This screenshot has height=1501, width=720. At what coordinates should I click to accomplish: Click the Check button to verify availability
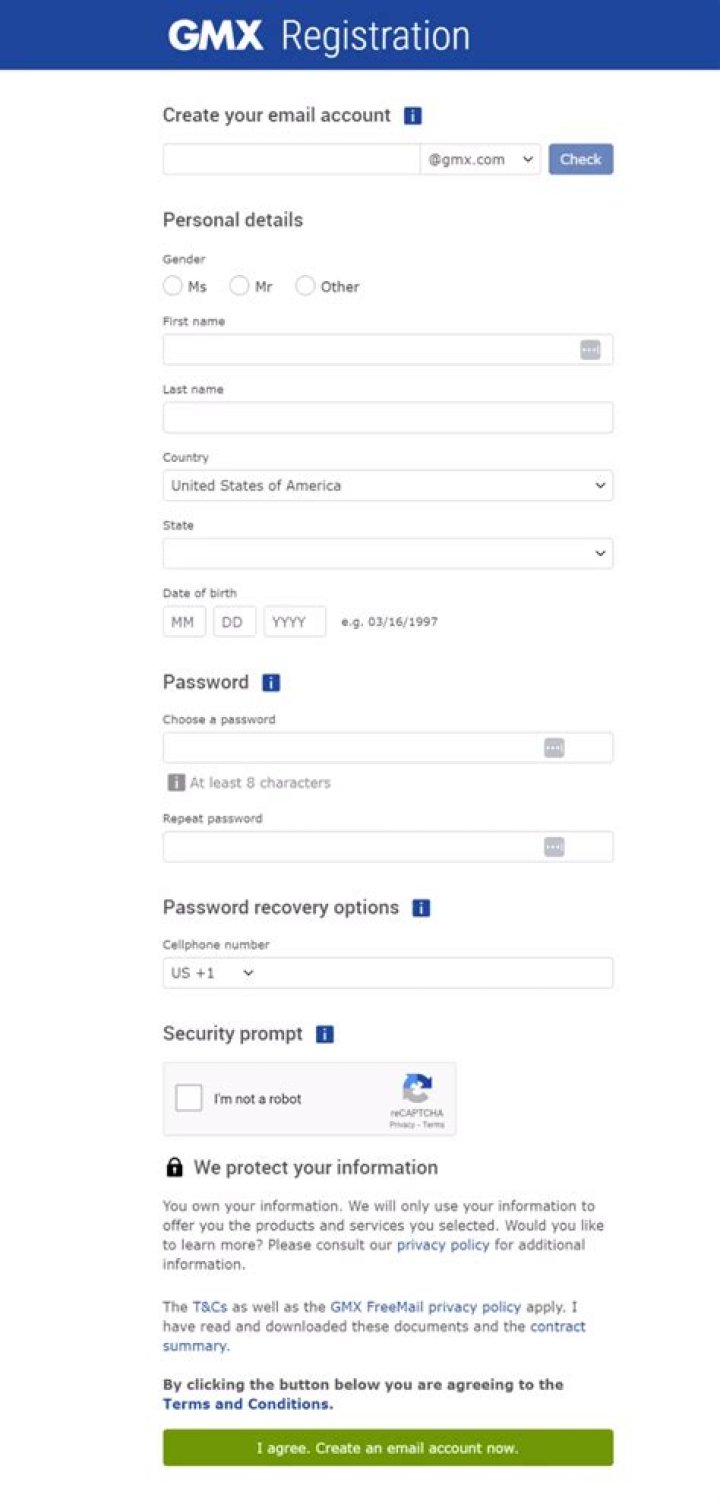(581, 159)
